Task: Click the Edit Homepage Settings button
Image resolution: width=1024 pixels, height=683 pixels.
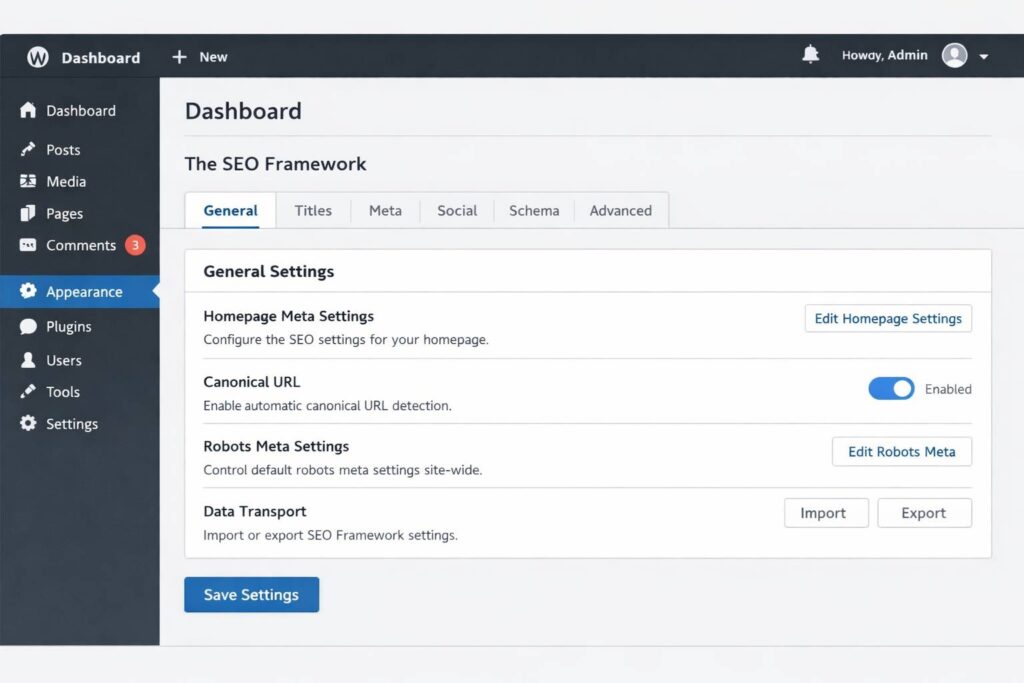Action: pos(887,319)
